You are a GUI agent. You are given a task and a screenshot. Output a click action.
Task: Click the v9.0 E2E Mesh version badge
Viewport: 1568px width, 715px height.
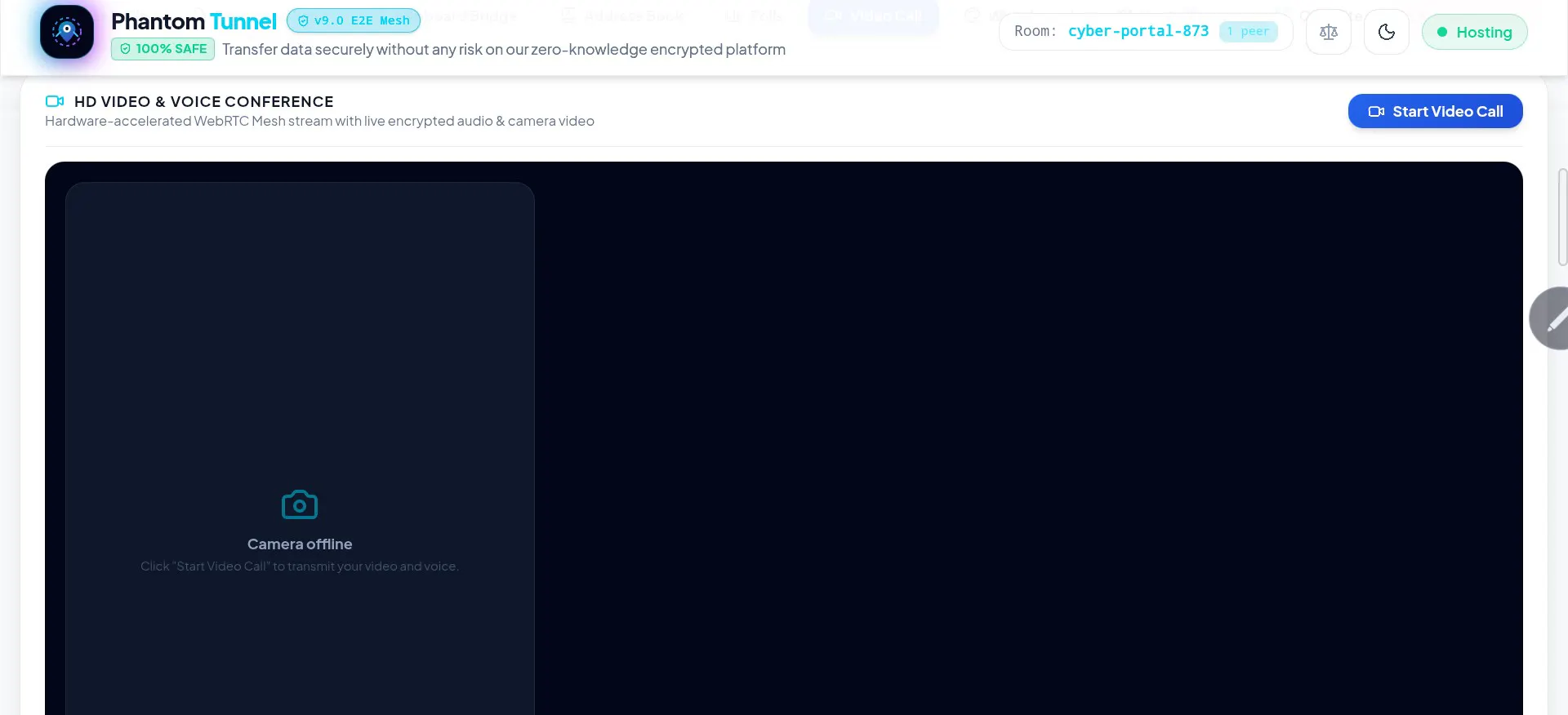354,20
